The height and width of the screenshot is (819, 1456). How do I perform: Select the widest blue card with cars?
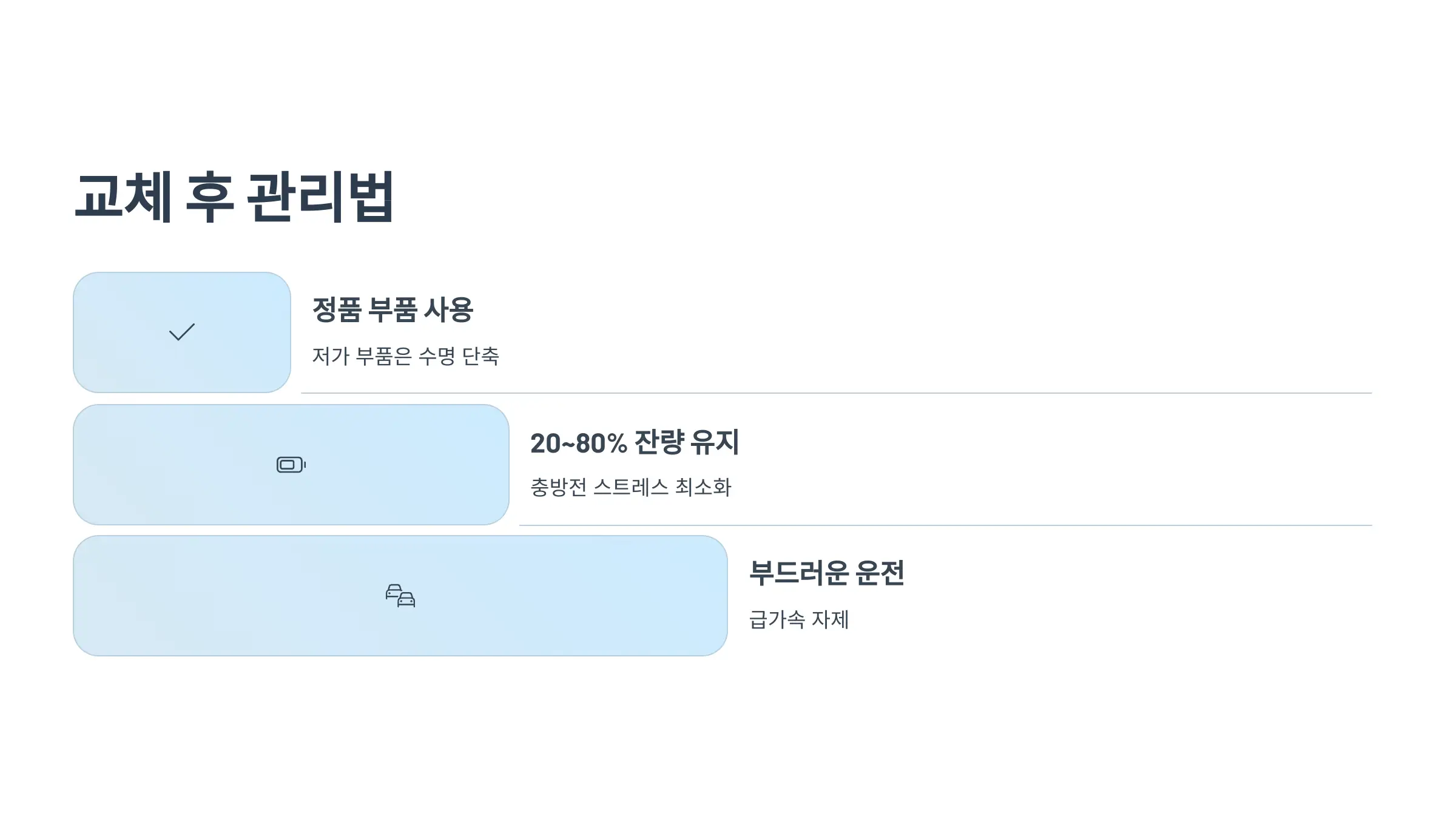(400, 596)
